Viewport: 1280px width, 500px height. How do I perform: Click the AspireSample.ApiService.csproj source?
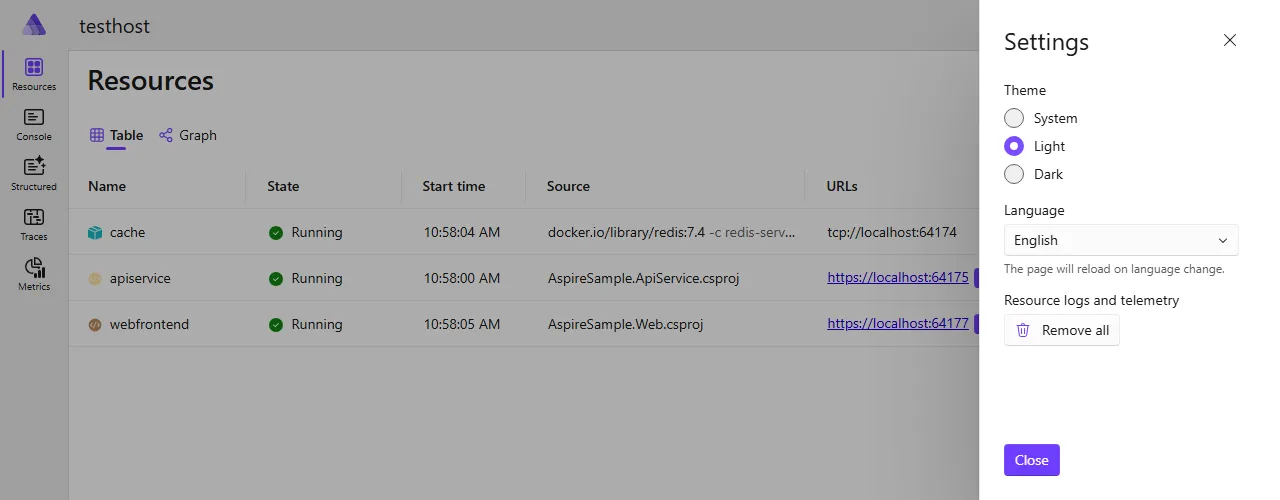(x=643, y=278)
